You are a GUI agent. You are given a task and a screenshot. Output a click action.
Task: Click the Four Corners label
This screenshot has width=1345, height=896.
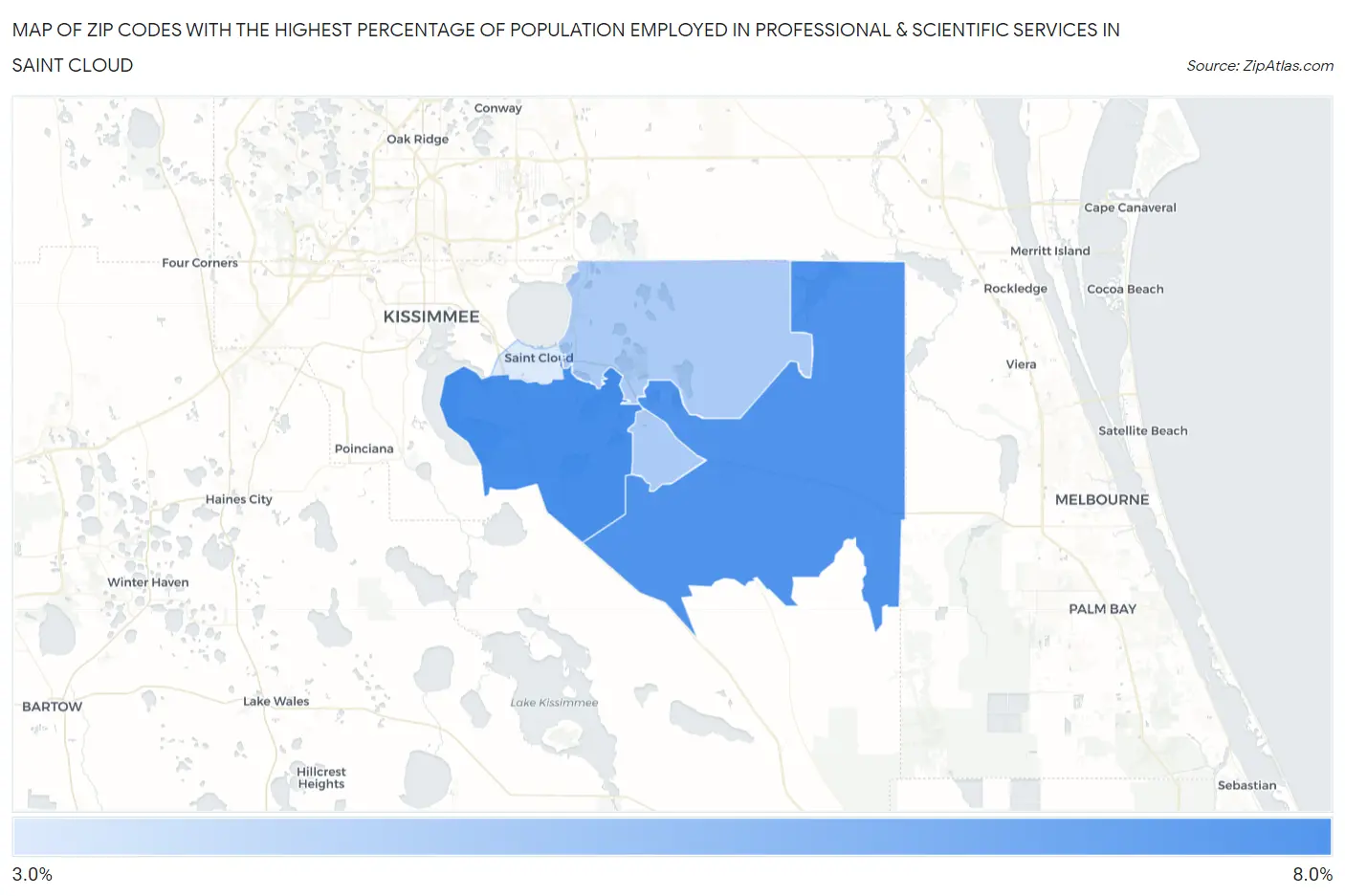(x=200, y=263)
